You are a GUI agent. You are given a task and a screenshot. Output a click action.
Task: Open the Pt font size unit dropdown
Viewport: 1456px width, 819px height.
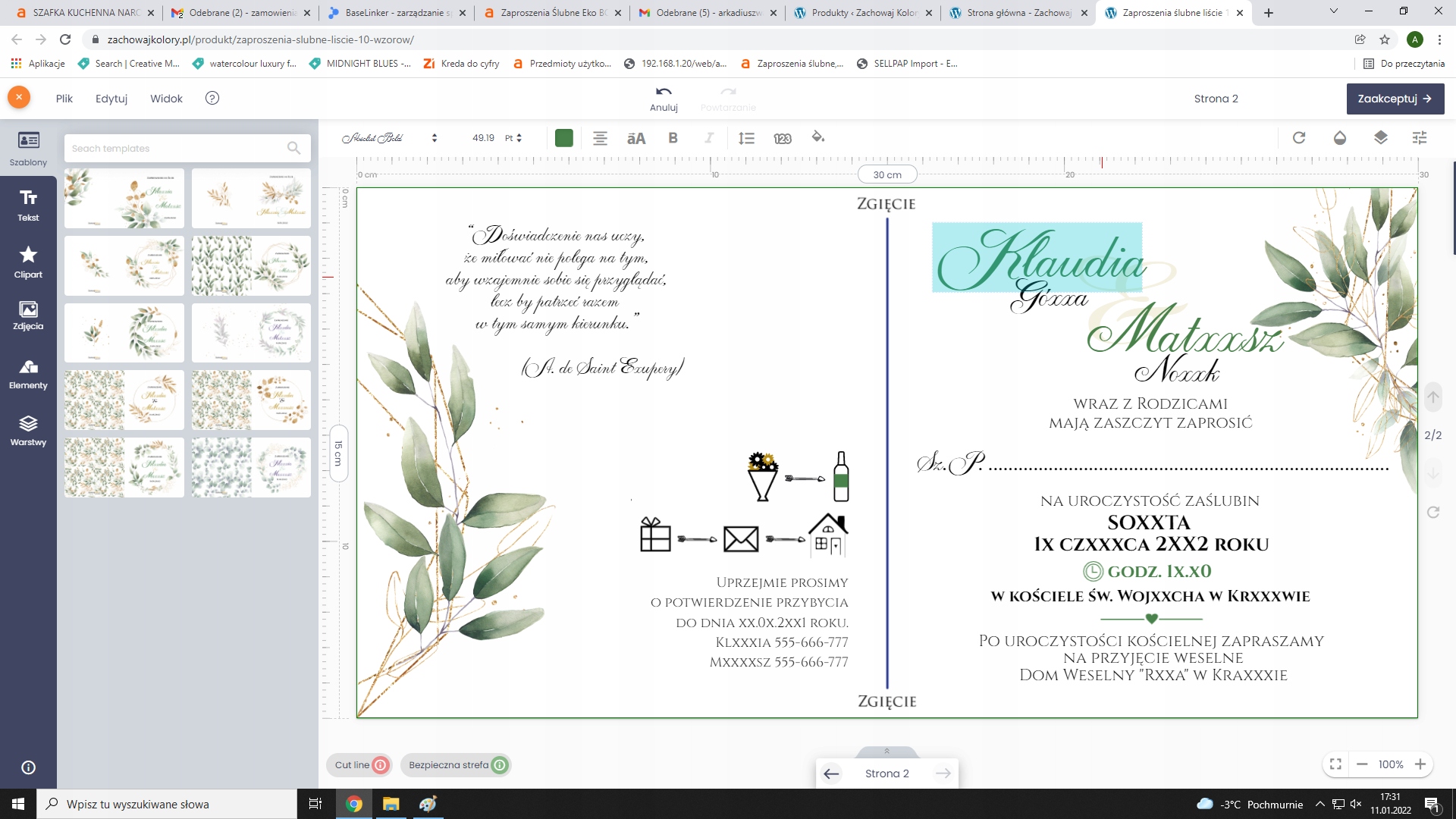pyautogui.click(x=513, y=138)
